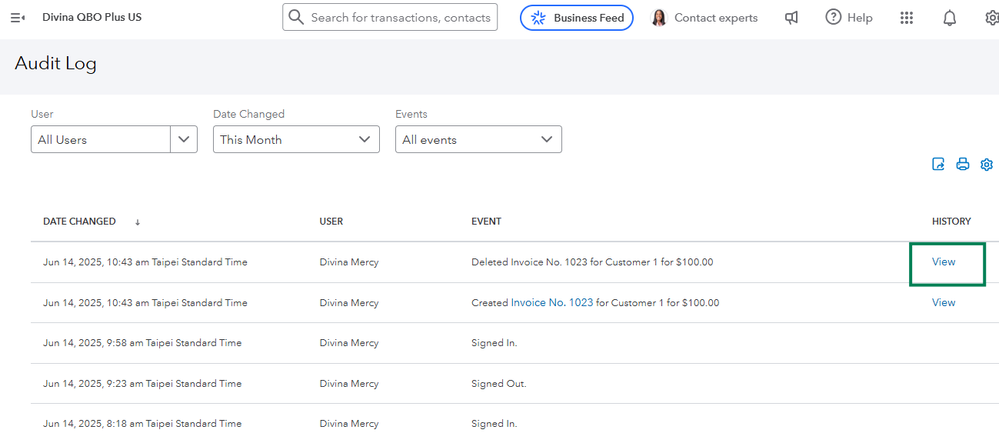
Task: Open the notifications bell
Action: tap(949, 18)
